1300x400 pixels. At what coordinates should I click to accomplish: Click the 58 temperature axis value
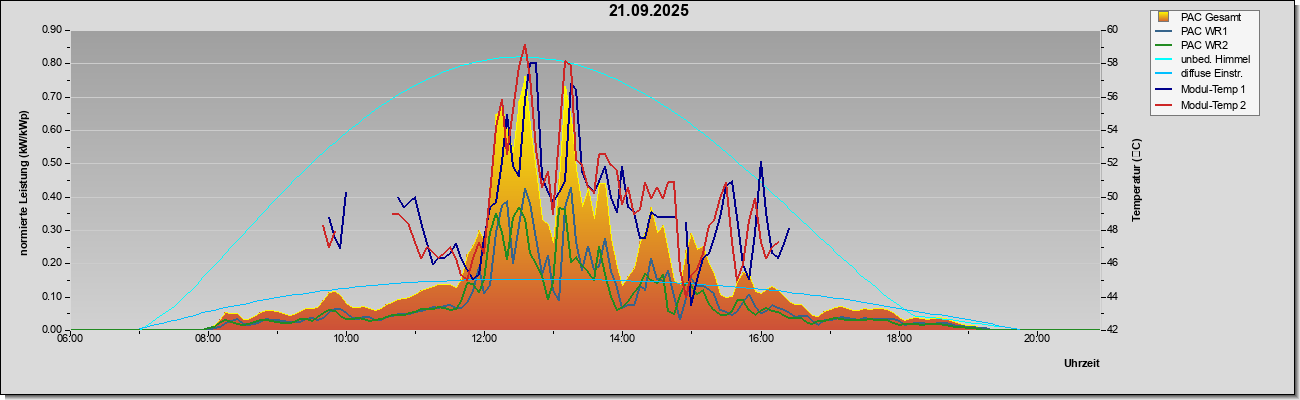click(1112, 63)
